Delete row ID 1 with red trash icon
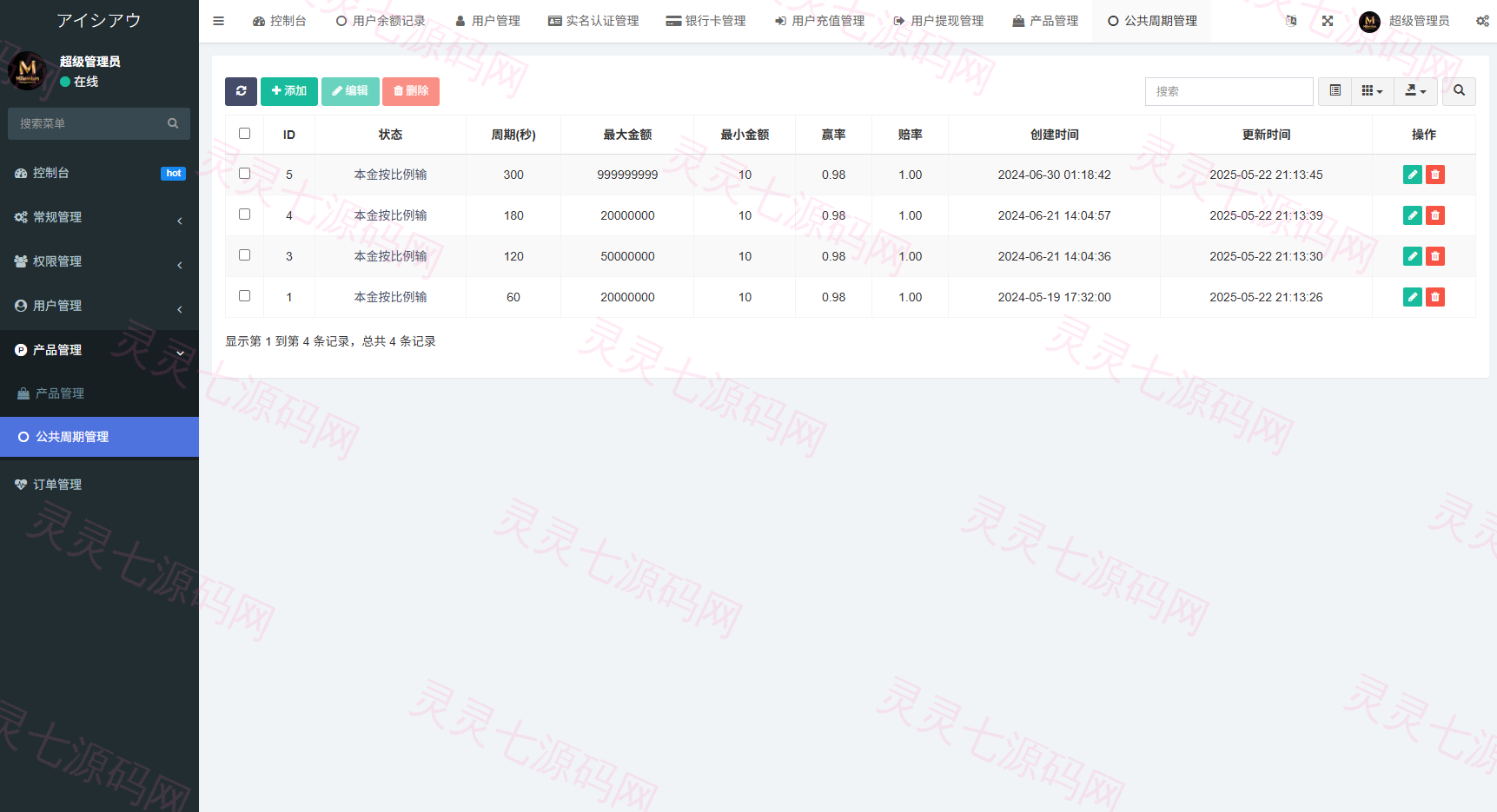 pos(1435,297)
